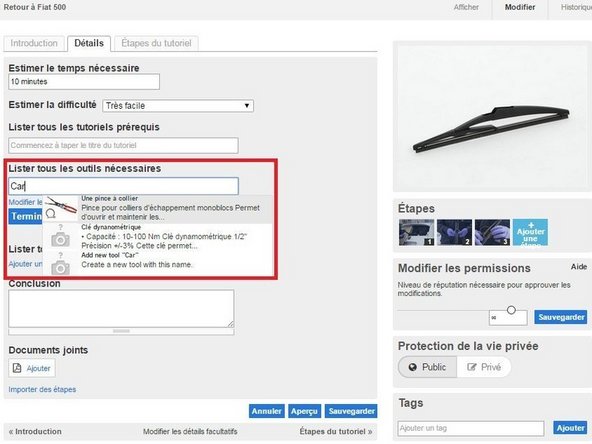Focus the prerequisite tutorials input

(123, 145)
